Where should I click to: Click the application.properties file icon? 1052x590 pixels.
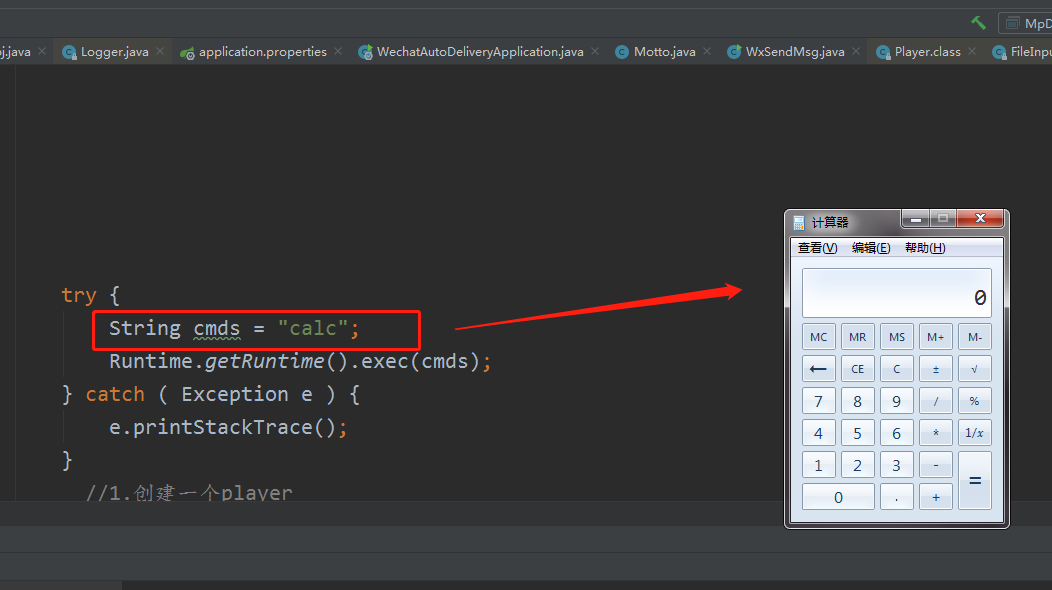click(x=187, y=52)
